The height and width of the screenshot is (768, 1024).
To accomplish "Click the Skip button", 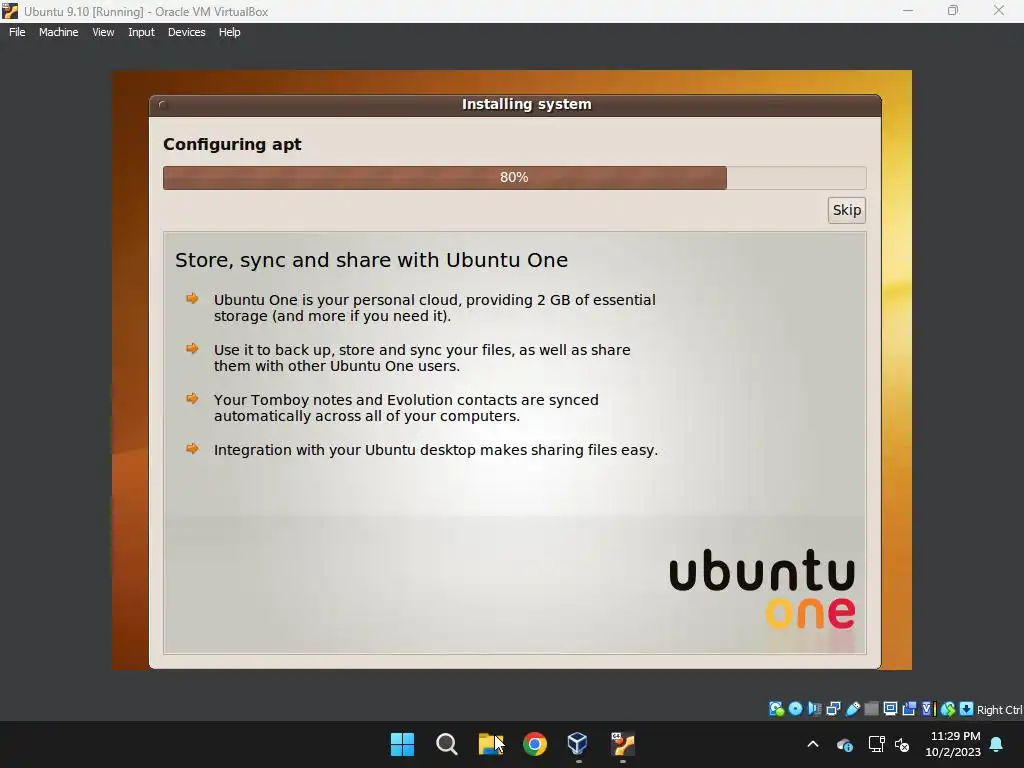I will (x=846, y=210).
